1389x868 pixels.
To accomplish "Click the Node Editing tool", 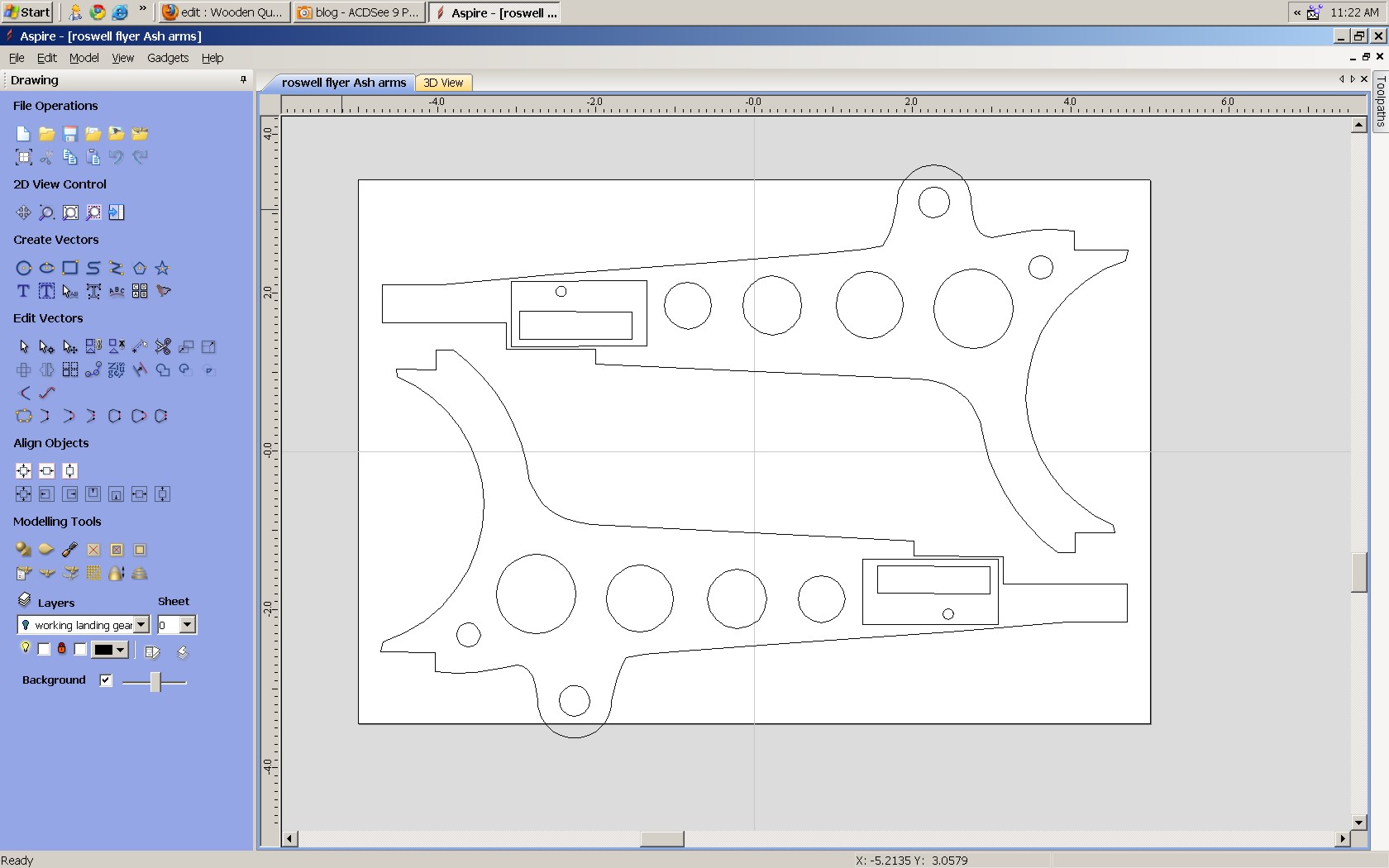I will (47, 346).
